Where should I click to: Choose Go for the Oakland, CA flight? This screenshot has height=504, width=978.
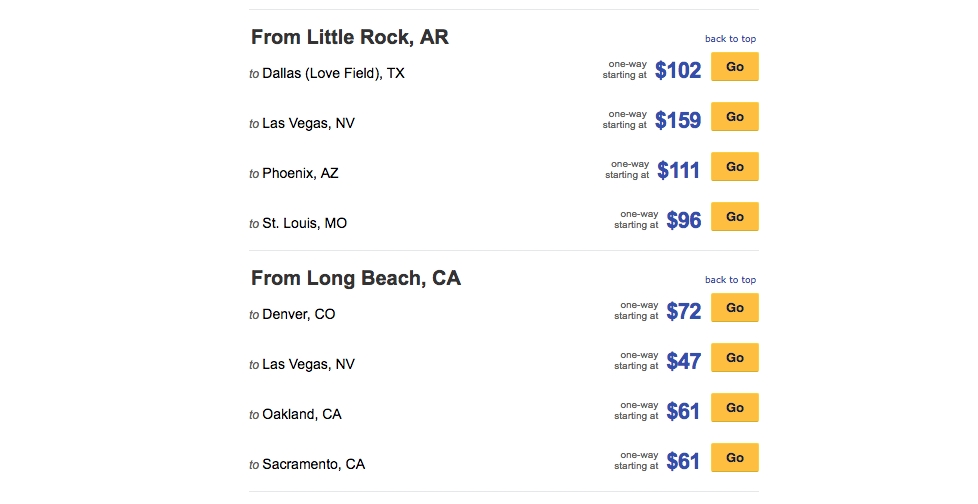pos(734,408)
